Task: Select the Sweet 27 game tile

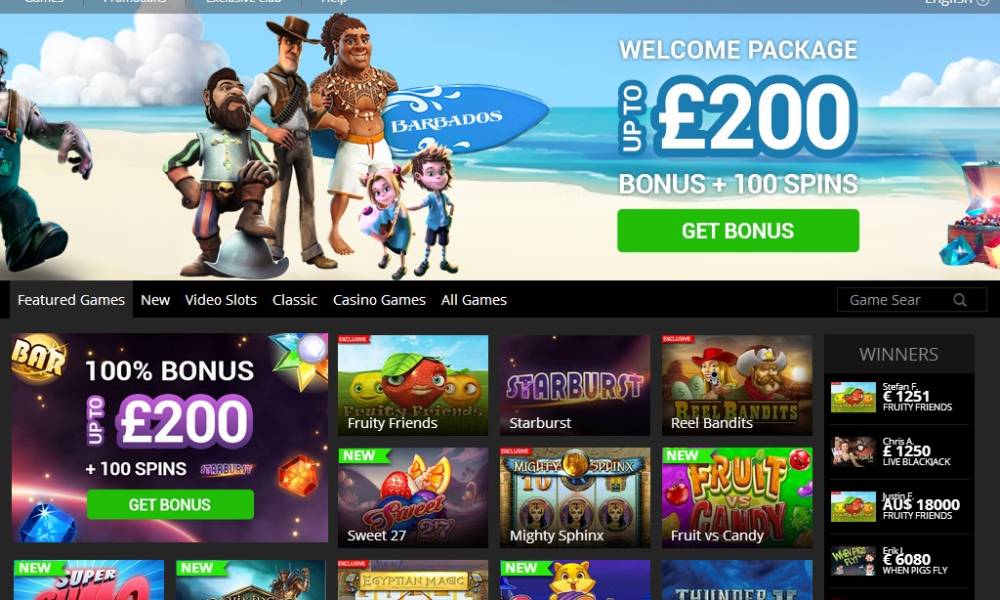Action: point(413,497)
